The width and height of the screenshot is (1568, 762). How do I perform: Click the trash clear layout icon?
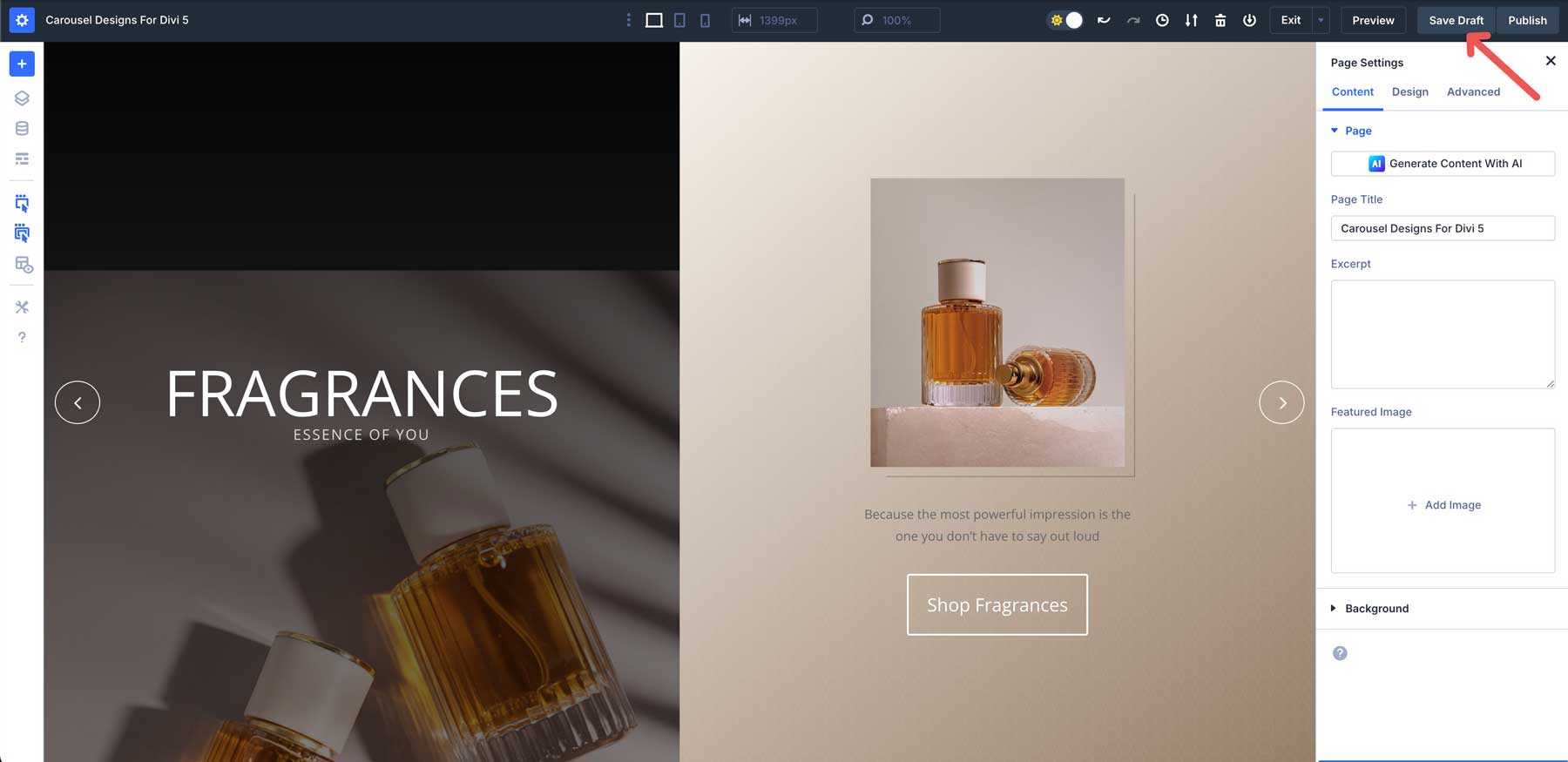tap(1220, 20)
